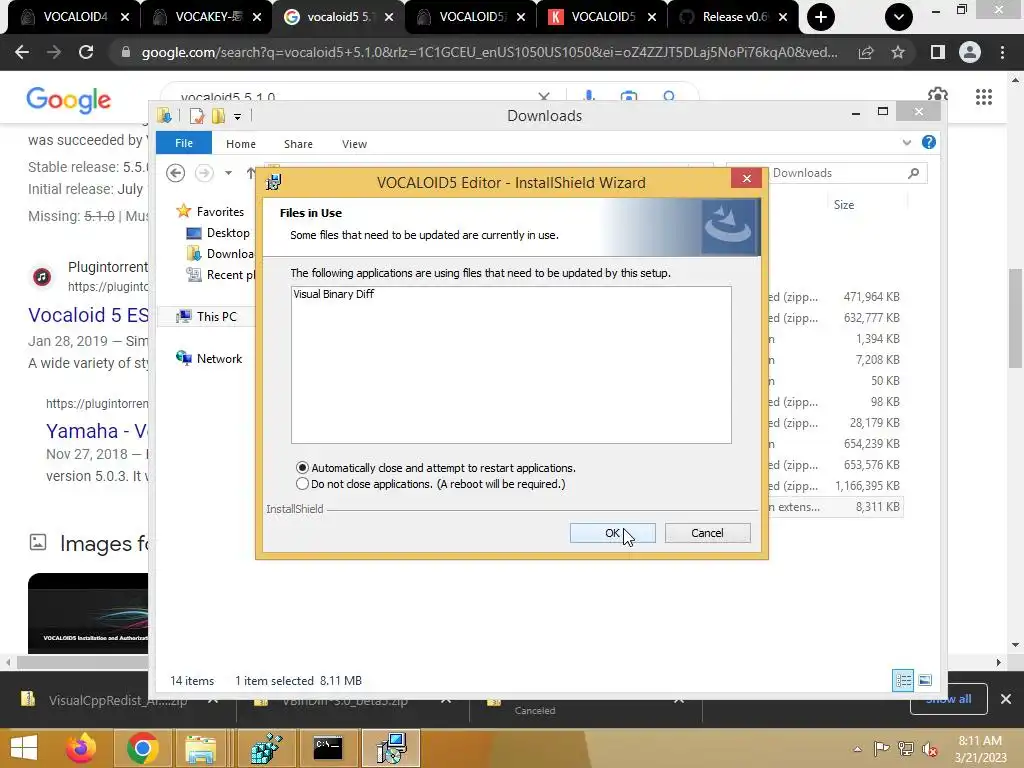Open recent locations dropdown in Explorer

(228, 173)
